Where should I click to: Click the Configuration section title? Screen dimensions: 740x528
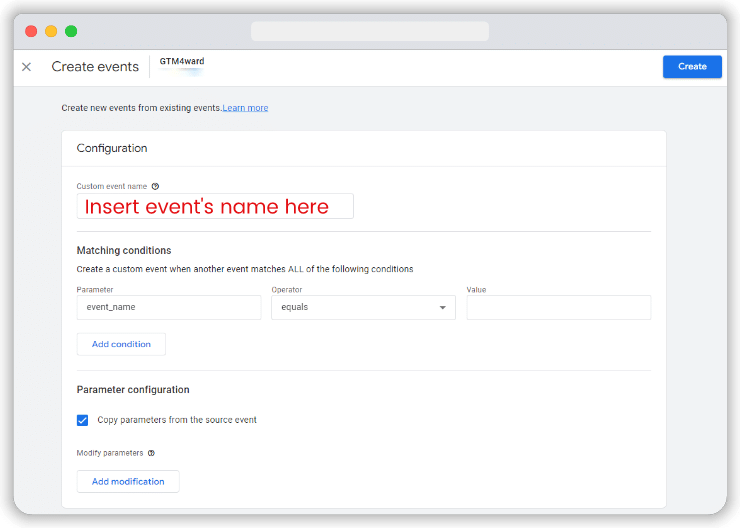point(112,148)
